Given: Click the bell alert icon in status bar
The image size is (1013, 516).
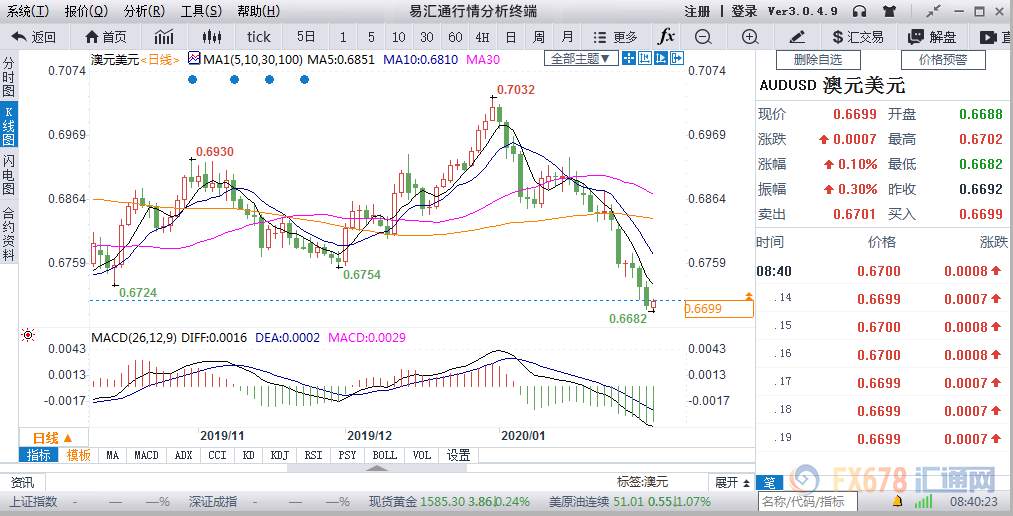Looking at the screenshot, I should [x=897, y=501].
